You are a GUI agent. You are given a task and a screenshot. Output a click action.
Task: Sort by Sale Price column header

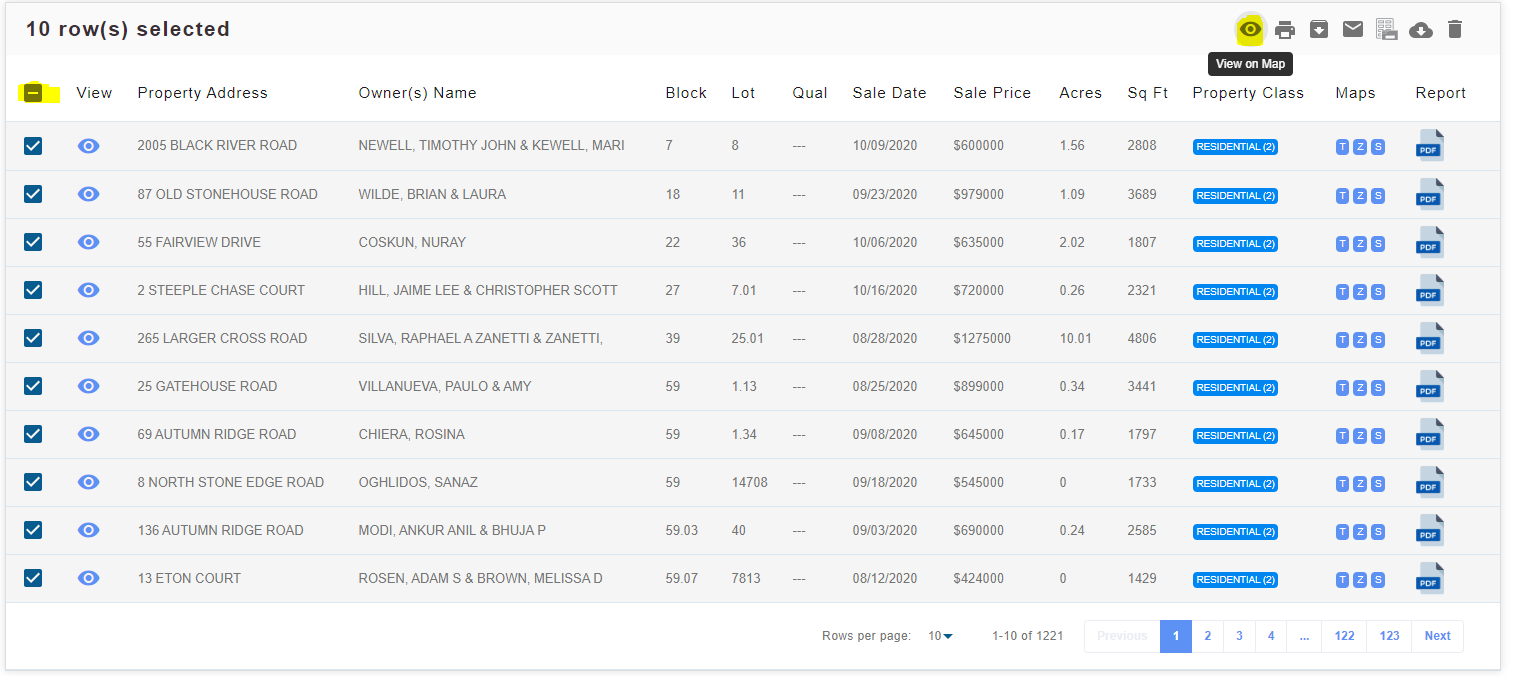[992, 93]
